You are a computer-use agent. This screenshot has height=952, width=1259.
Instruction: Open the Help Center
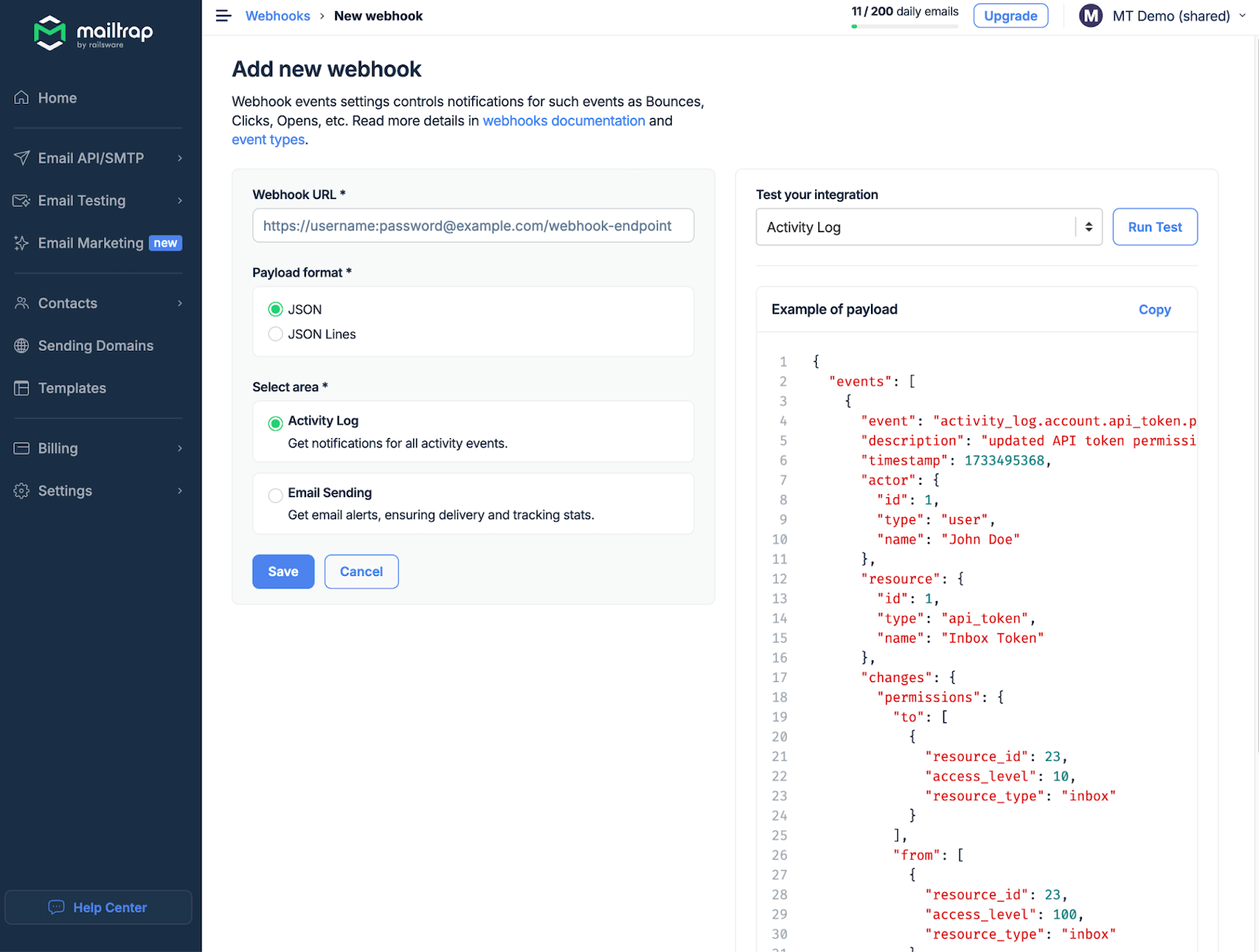(98, 907)
